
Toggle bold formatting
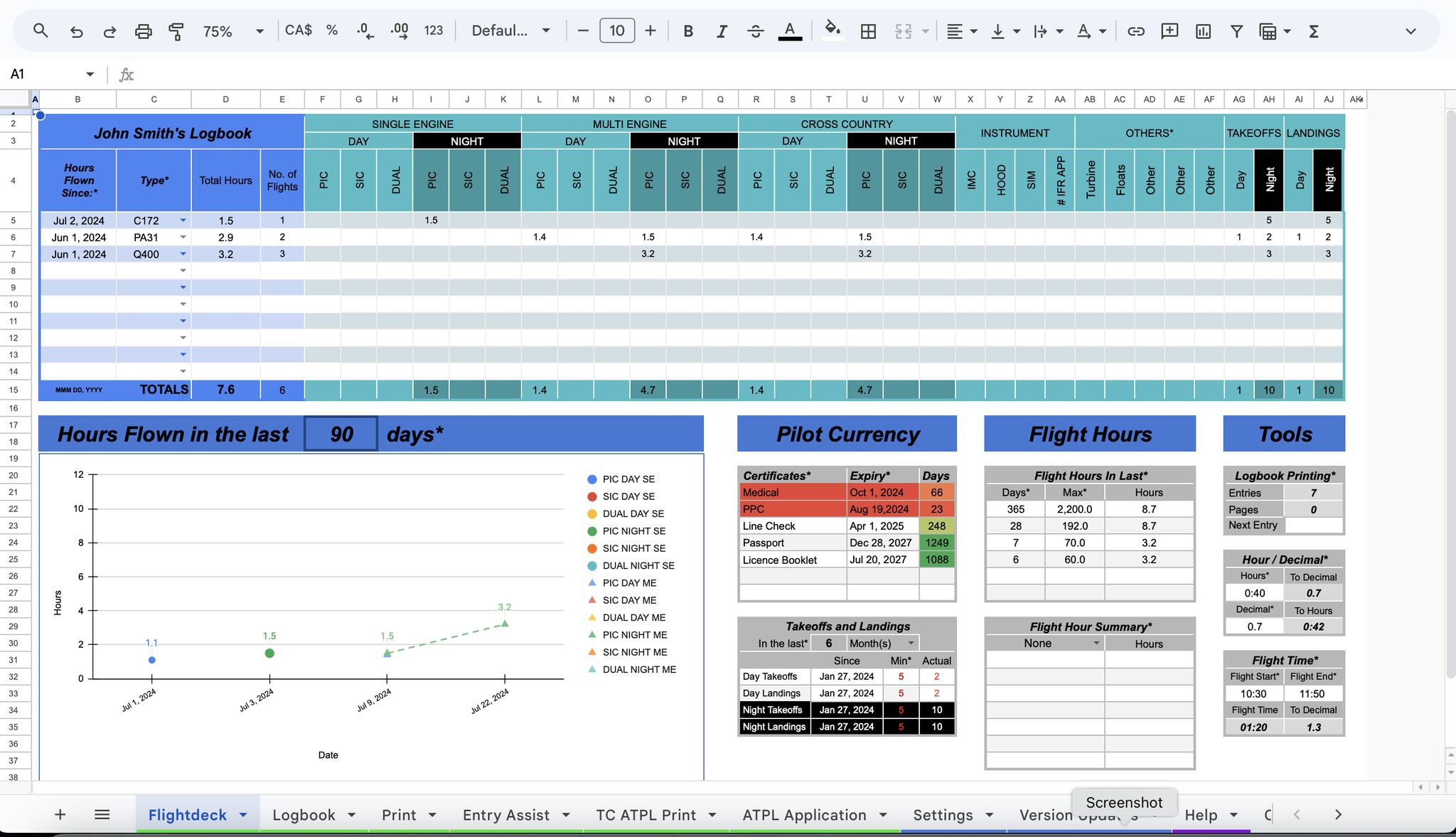687,31
